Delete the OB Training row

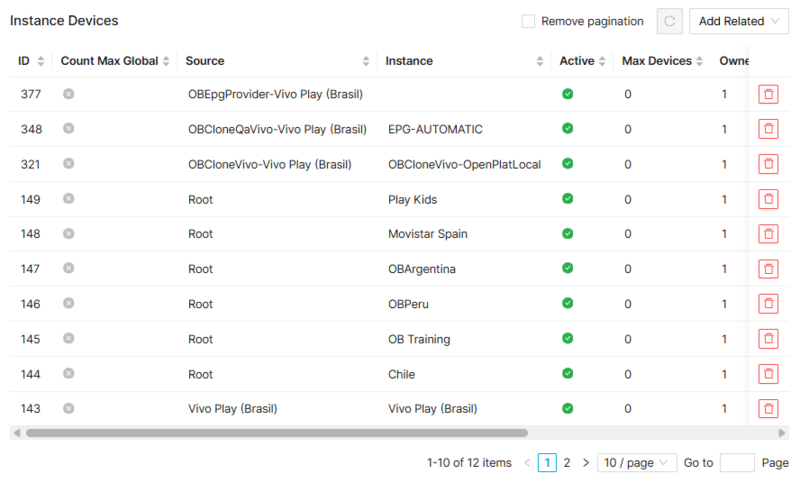pos(768,339)
